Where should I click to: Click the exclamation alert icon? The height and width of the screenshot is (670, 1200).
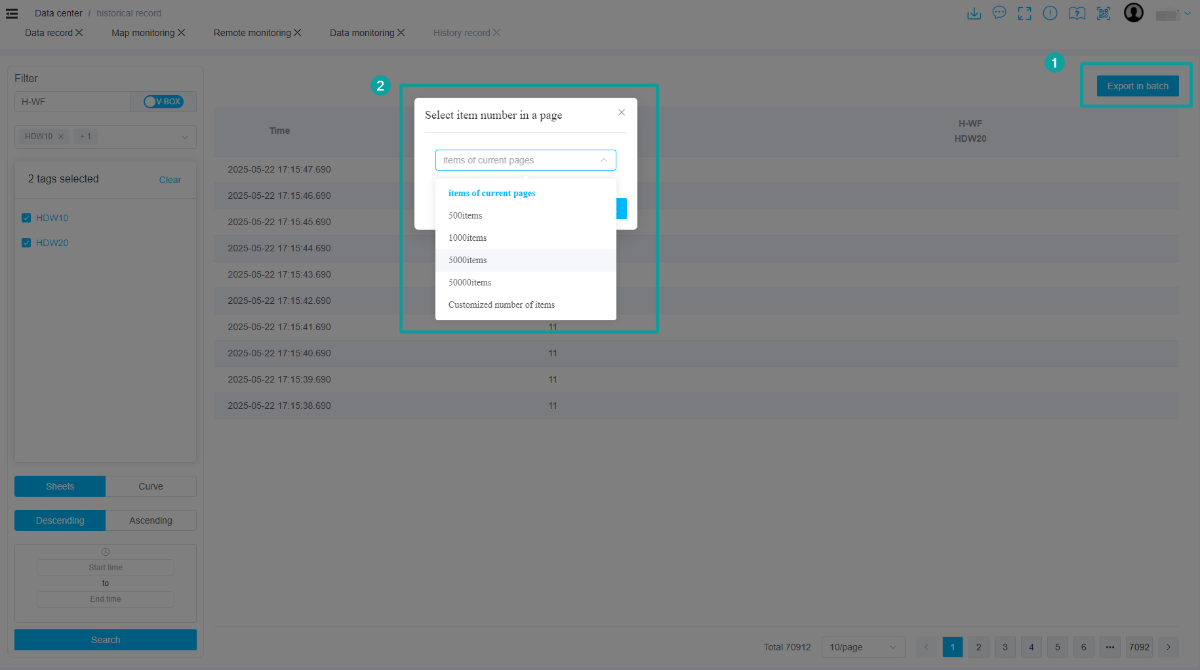(1050, 13)
